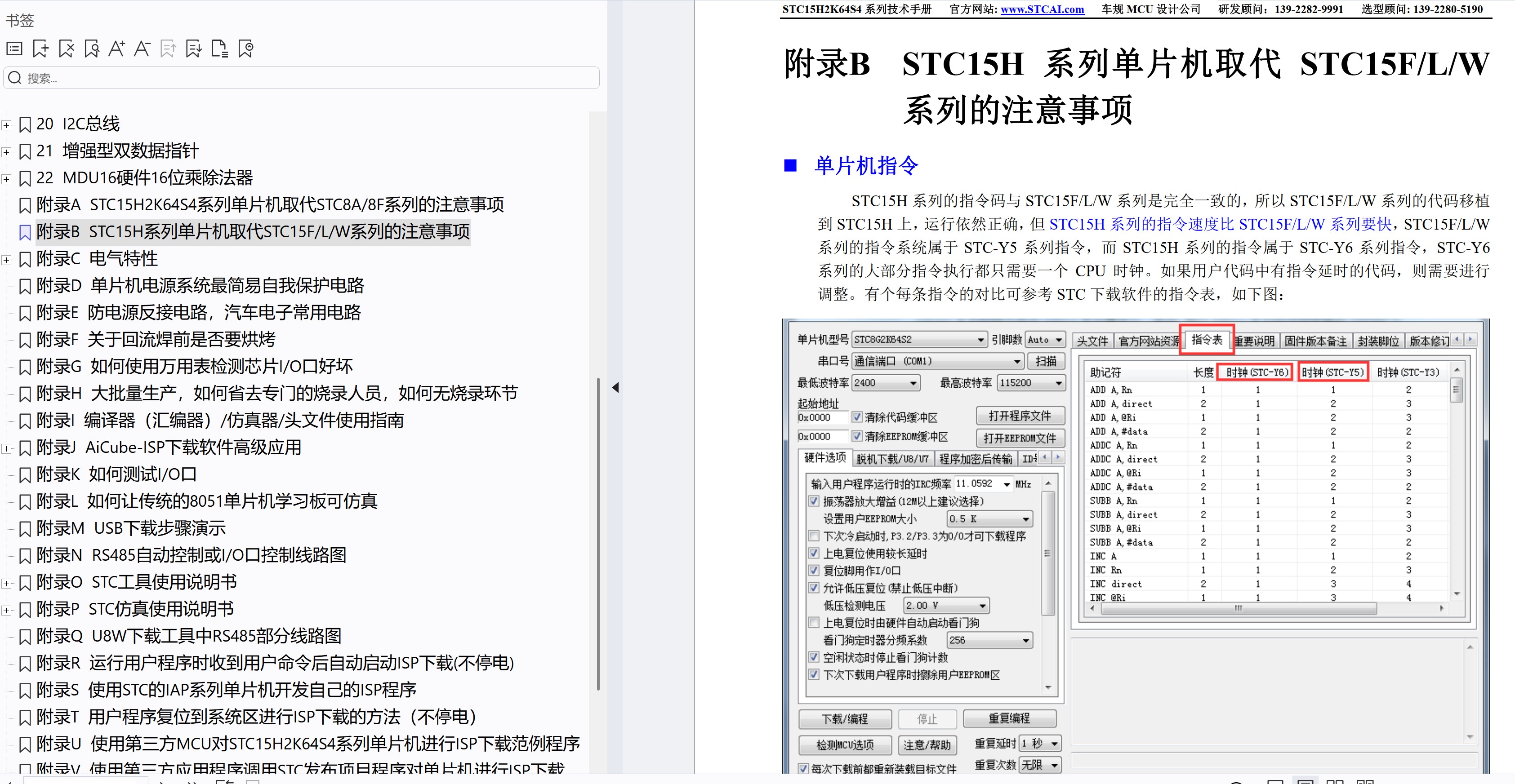This screenshot has height=784, width=1515.
Task: Click the bookmark 搜索 input field
Action: pos(301,78)
